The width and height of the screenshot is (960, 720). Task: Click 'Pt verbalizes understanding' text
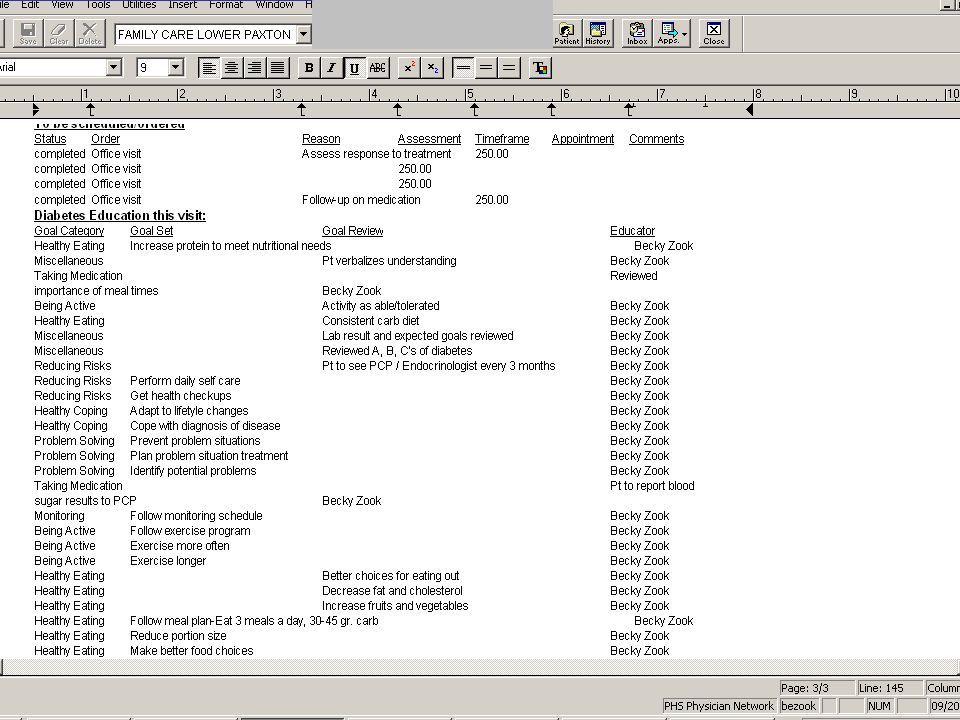point(389,261)
